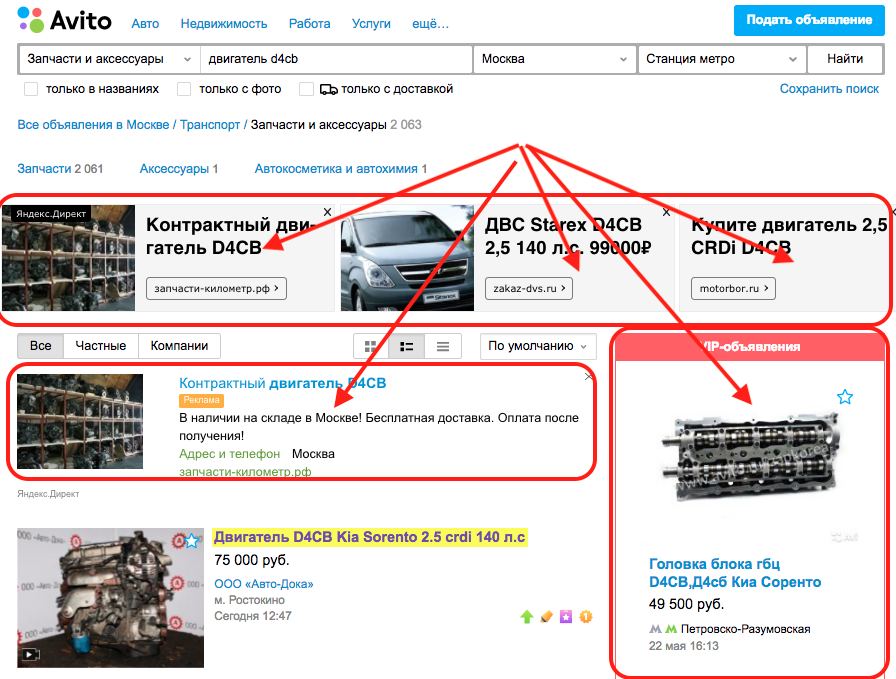Screen dimensions: 896x679
Task: Click Адрес и телефон link
Action: coord(229,454)
